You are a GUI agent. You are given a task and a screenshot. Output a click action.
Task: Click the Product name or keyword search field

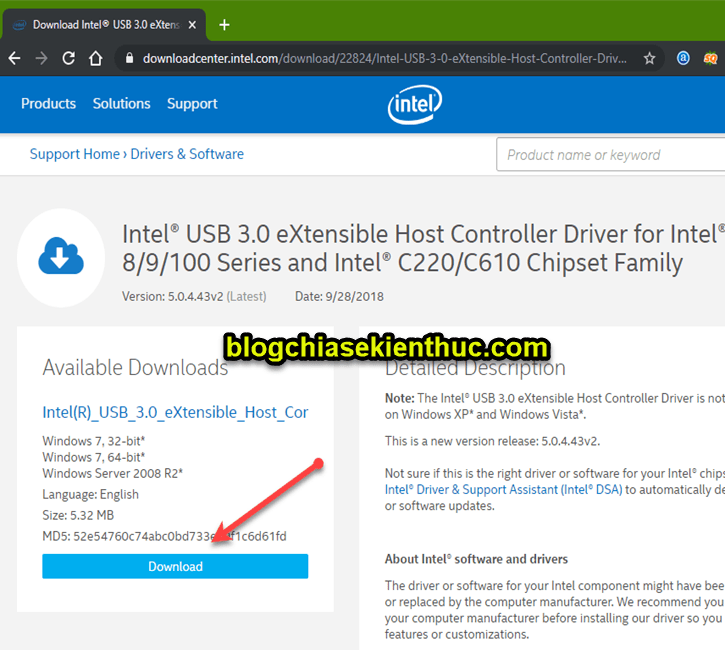[610, 154]
